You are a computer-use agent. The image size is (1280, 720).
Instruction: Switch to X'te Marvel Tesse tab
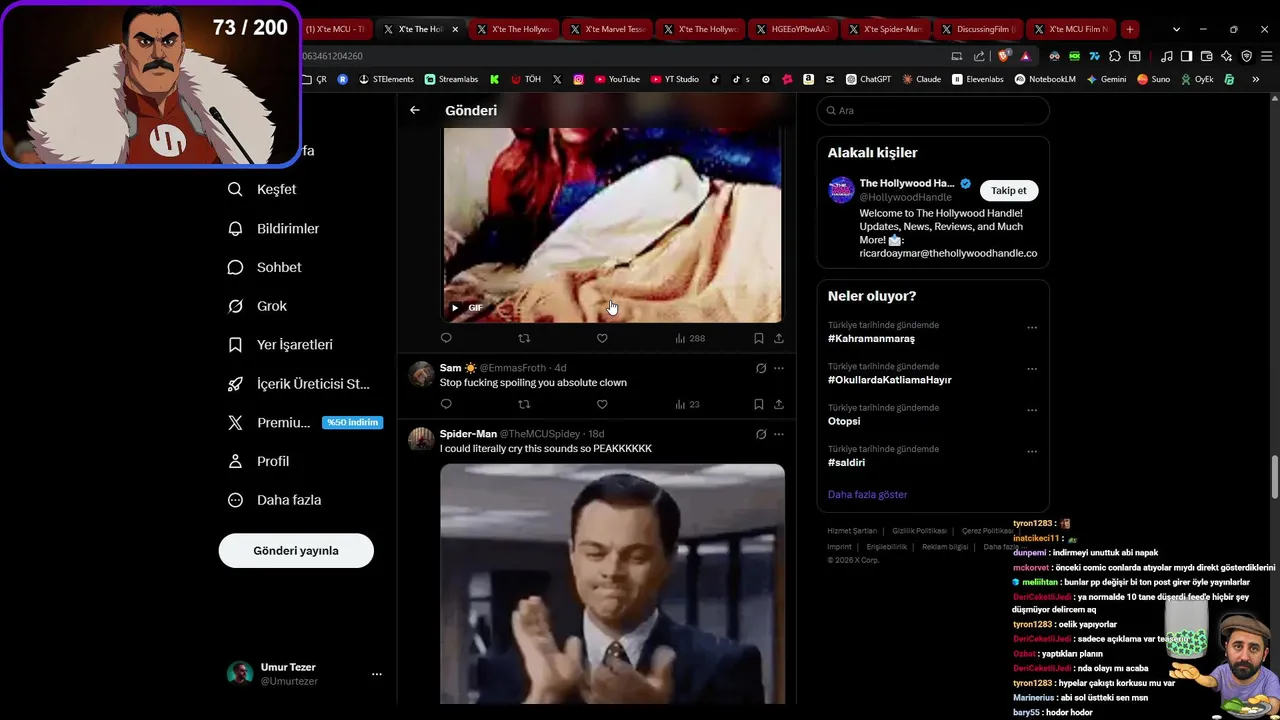click(x=607, y=29)
